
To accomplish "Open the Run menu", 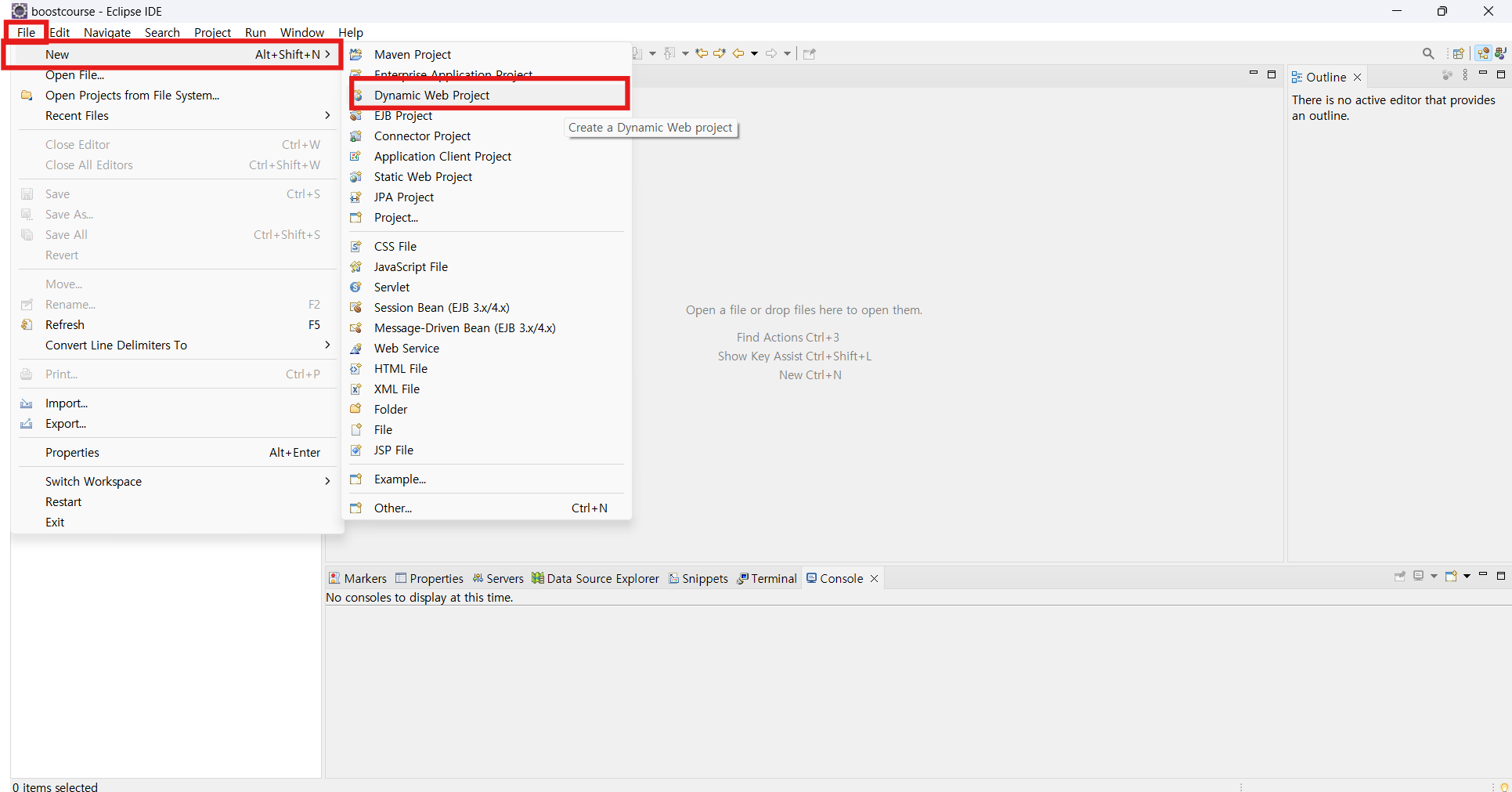I will click(x=255, y=32).
